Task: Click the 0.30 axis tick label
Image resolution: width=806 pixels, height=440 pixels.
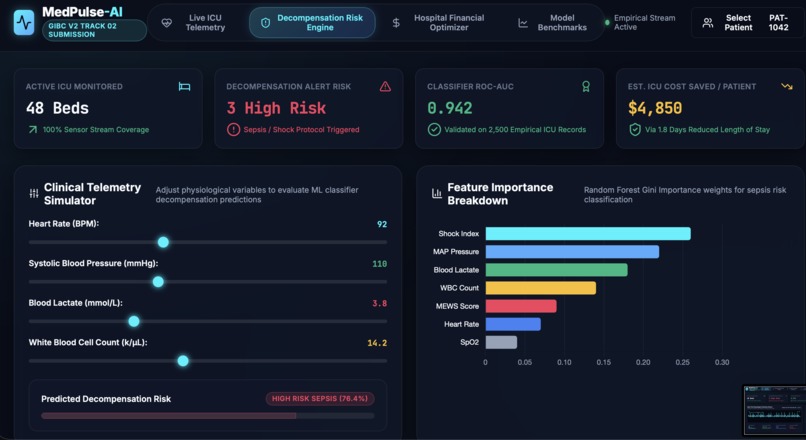Action: tap(722, 362)
